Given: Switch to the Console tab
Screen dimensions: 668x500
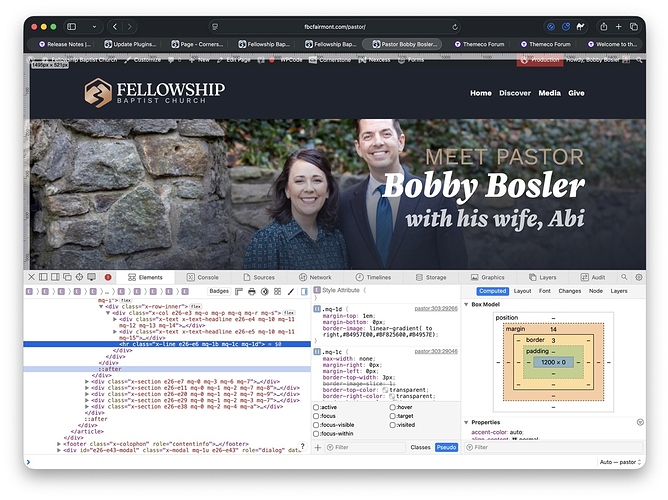Looking at the screenshot, I should click(x=202, y=277).
